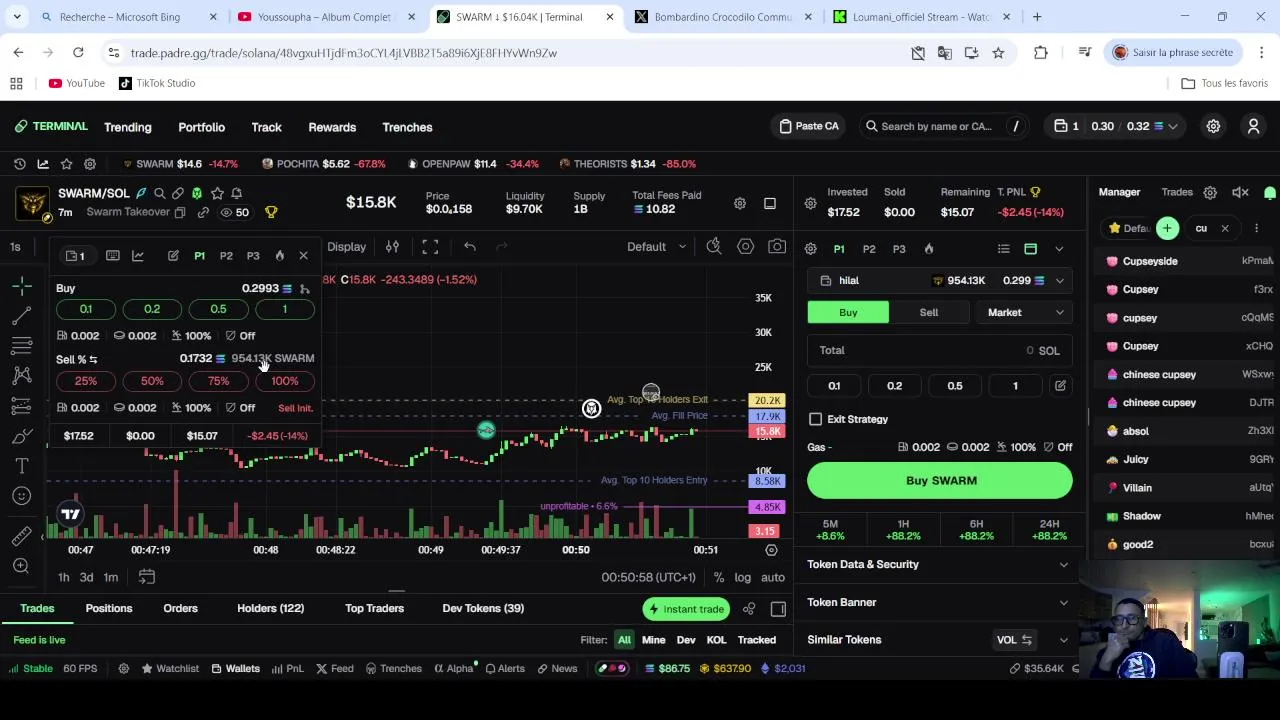This screenshot has height=720, width=1280.
Task: Open Dev Tokens (39) tab
Action: coord(483,608)
